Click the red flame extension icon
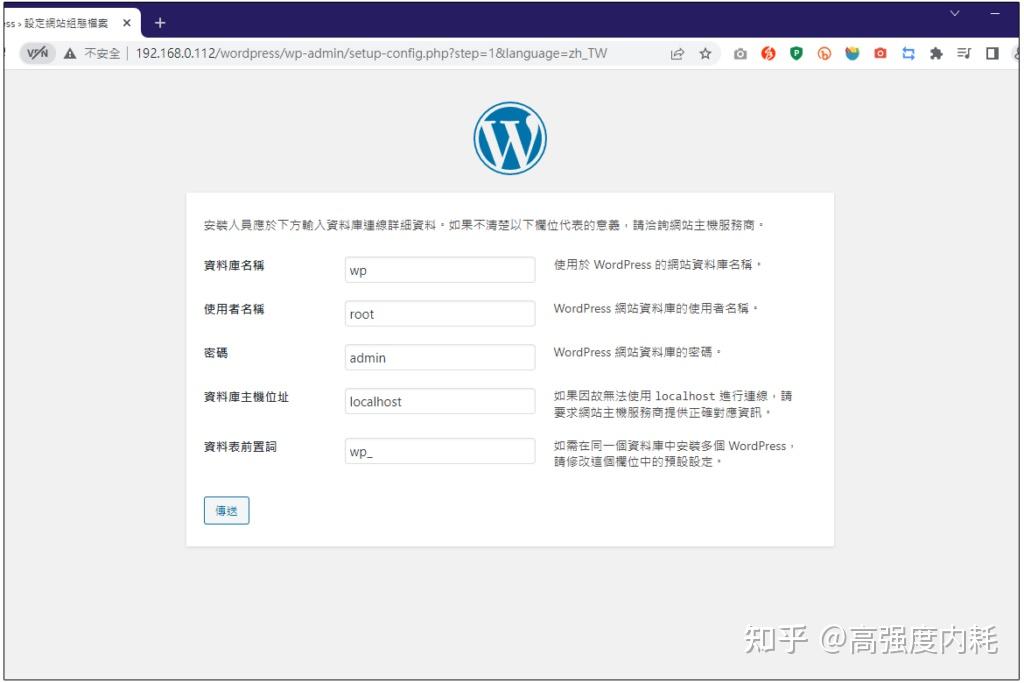The height and width of the screenshot is (683, 1024). point(767,53)
